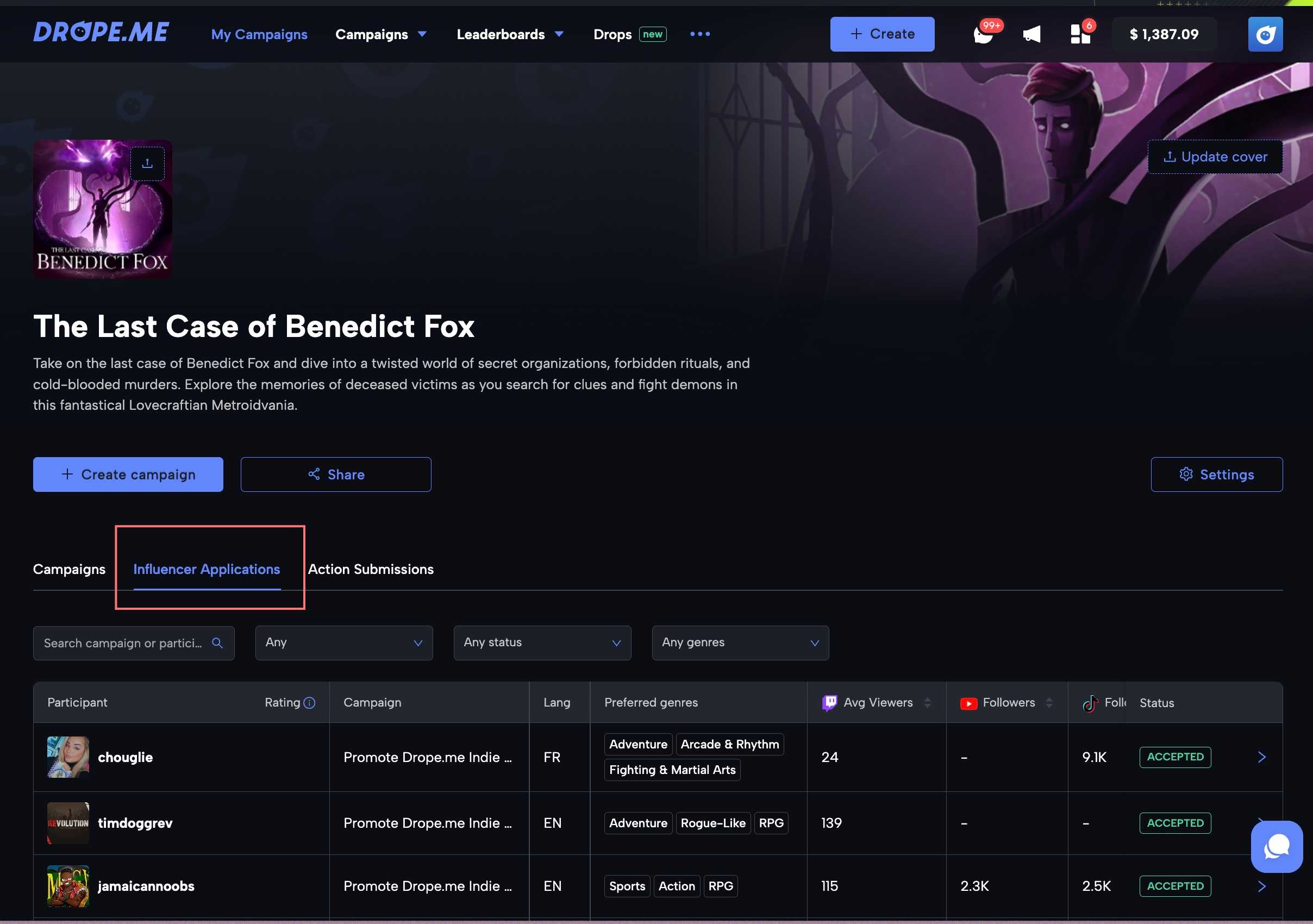This screenshot has width=1313, height=924.
Task: Click timdoggrev's ACCEPTED status badge
Action: (1175, 823)
